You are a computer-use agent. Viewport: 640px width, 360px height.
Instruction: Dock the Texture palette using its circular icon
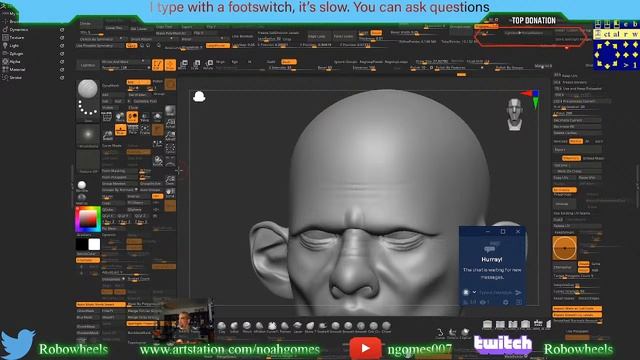point(62,38)
